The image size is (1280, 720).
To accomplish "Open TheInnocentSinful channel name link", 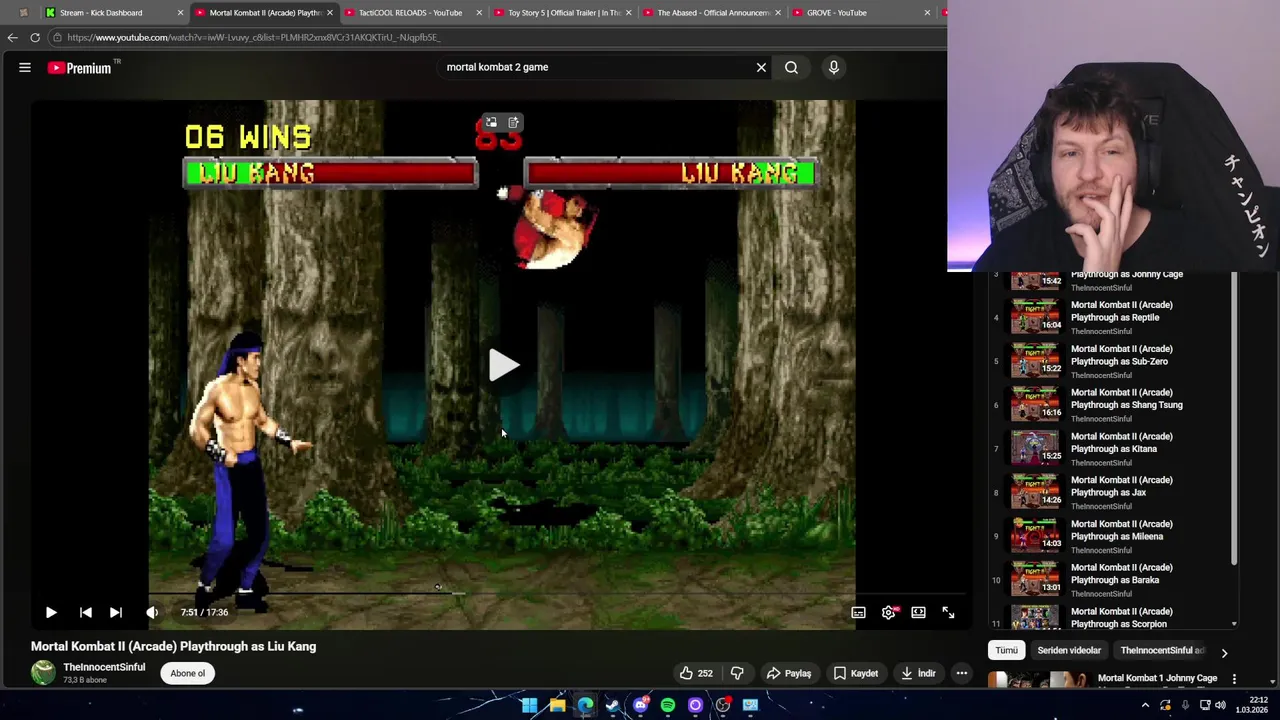I will [x=104, y=667].
